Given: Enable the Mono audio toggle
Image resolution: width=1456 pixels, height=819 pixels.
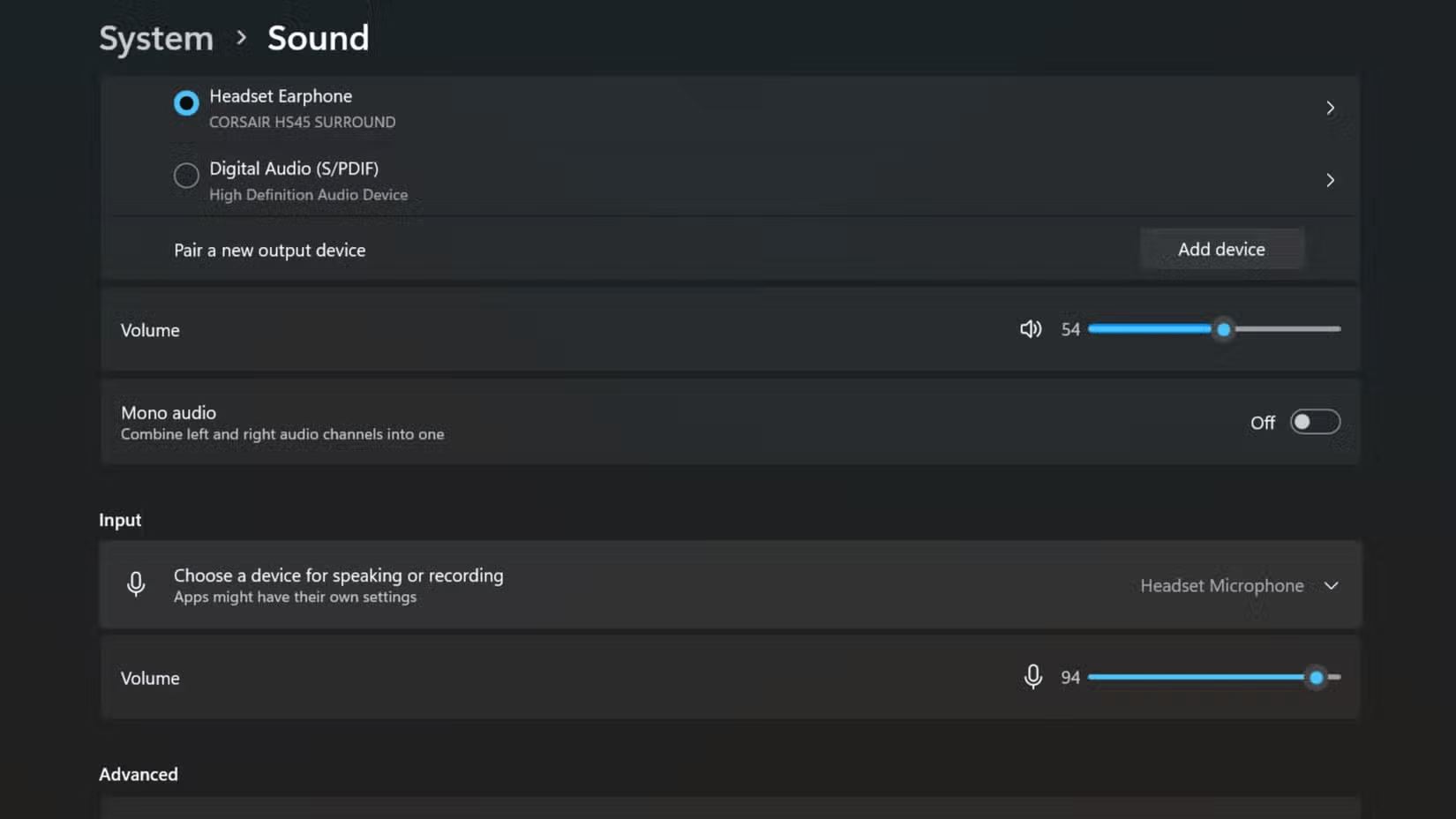Looking at the screenshot, I should click(1316, 422).
